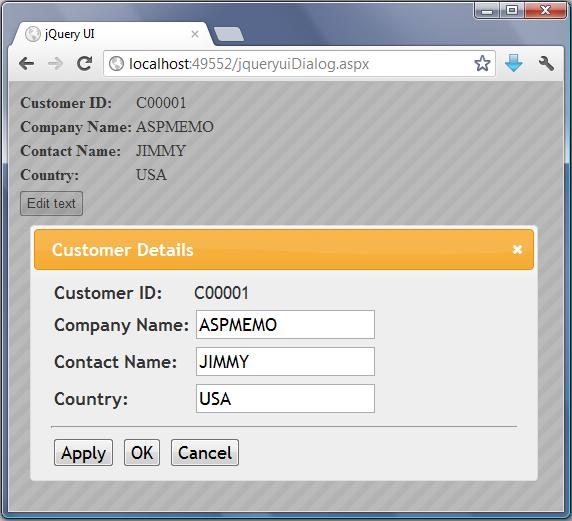Click the Customer ID label in dialog
The image size is (572, 521).
(x=108, y=293)
